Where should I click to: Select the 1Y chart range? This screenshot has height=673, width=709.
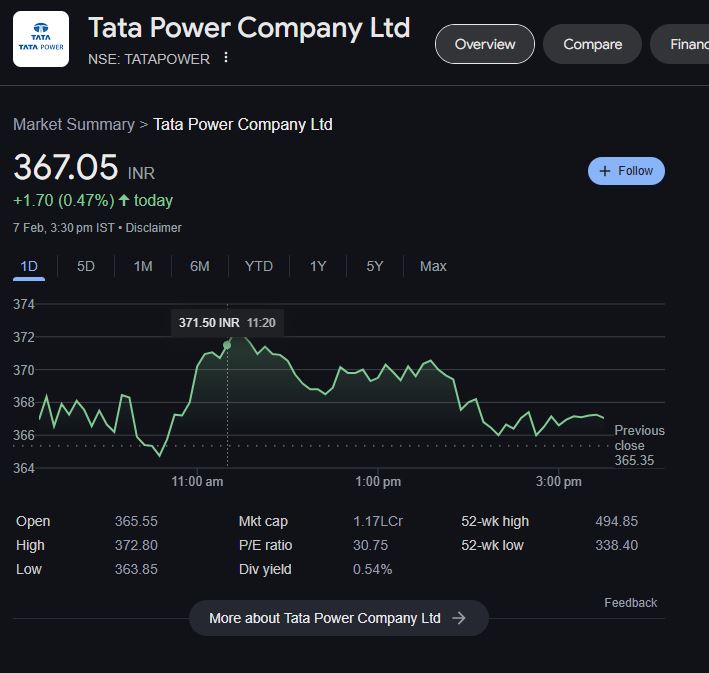pyautogui.click(x=318, y=266)
